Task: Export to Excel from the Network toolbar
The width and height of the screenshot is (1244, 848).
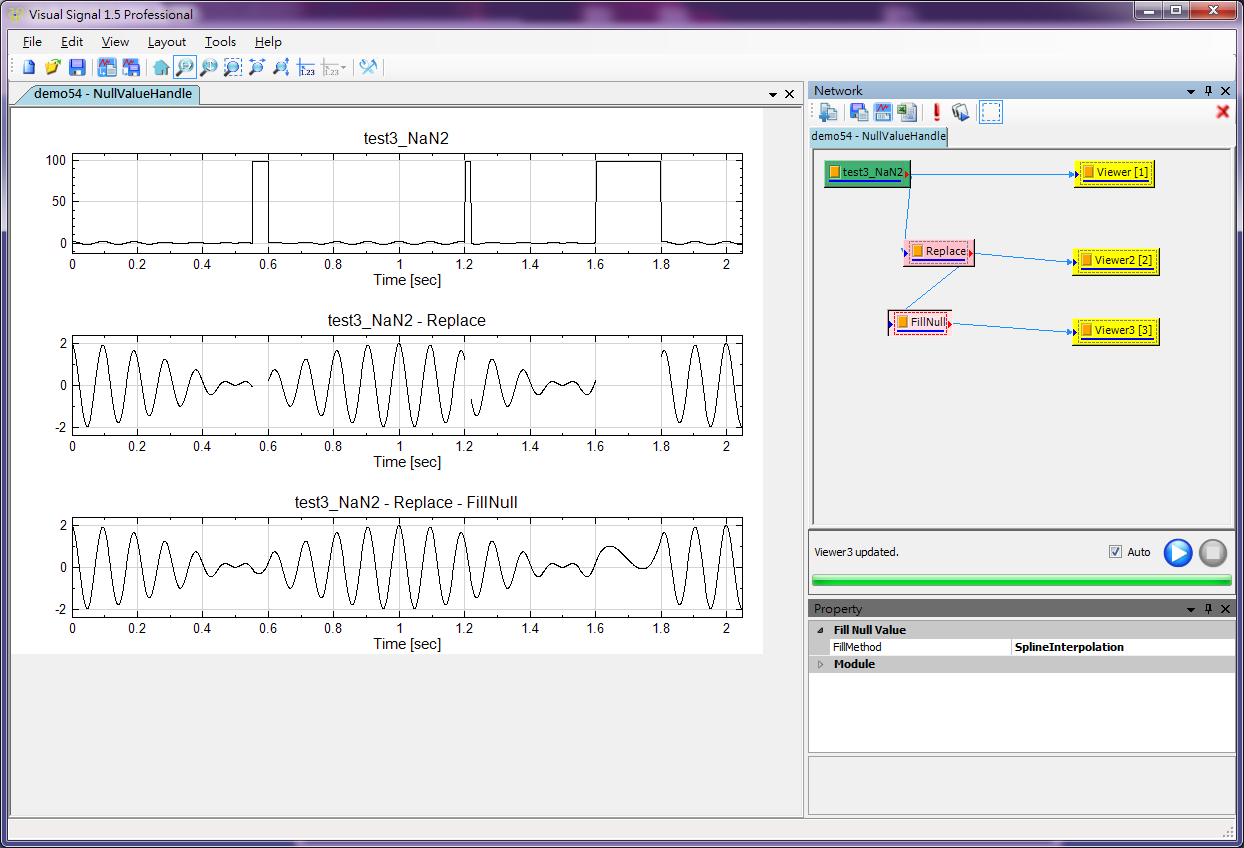Action: click(907, 112)
